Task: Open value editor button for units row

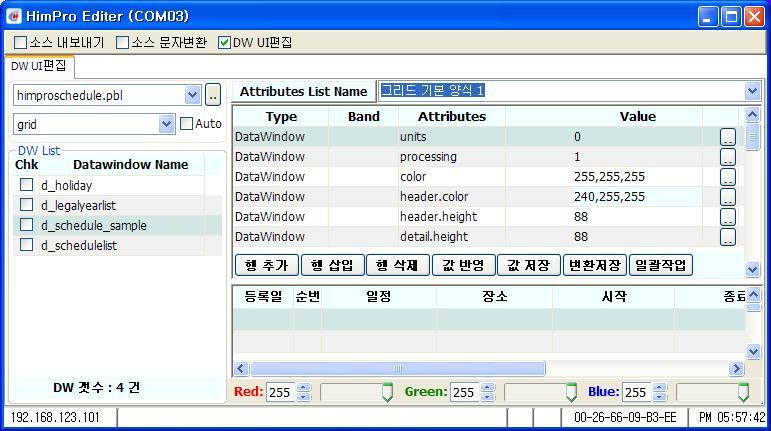Action: tap(728, 137)
